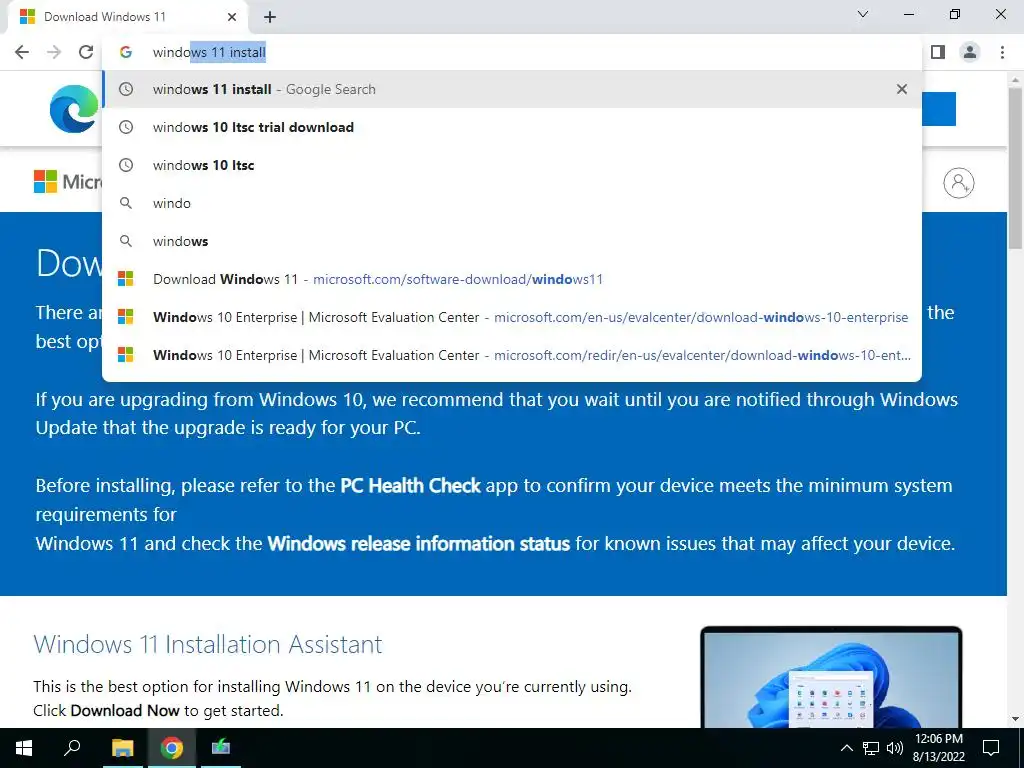Image resolution: width=1024 pixels, height=768 pixels.
Task: Close the Download Windows 11 tab
Action: (232, 17)
